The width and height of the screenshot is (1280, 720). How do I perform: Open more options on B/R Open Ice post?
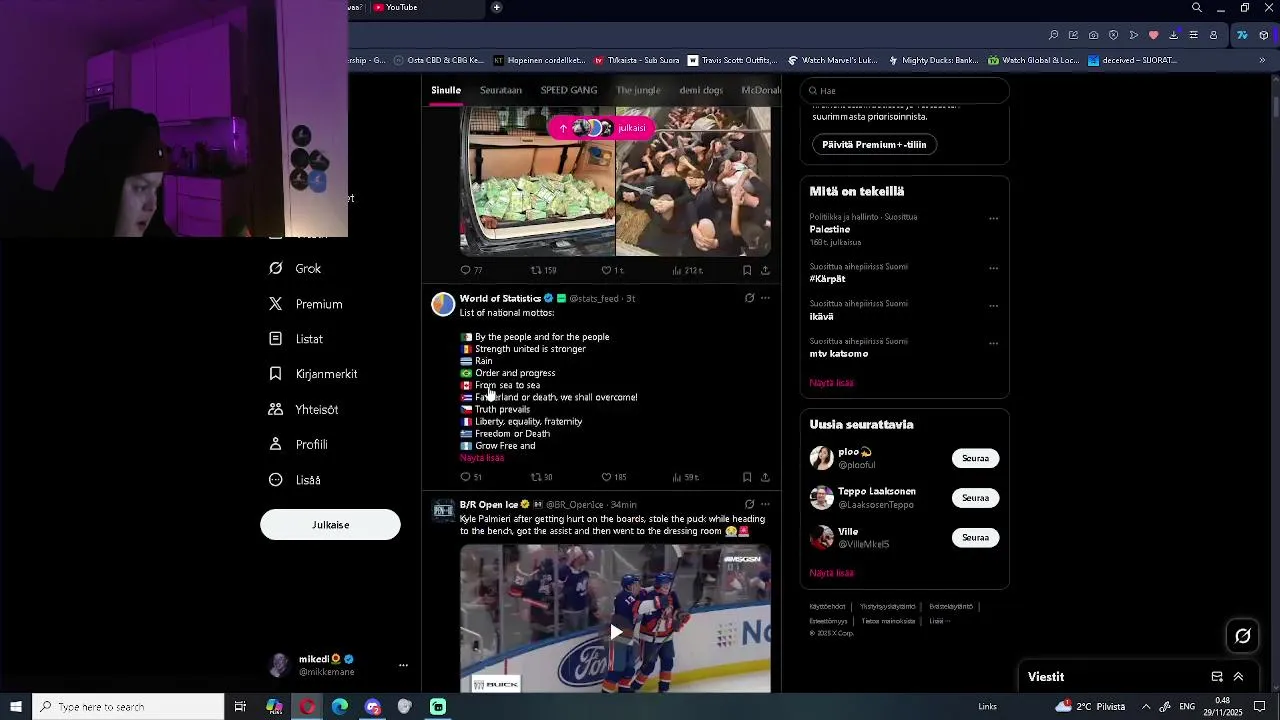tap(765, 504)
